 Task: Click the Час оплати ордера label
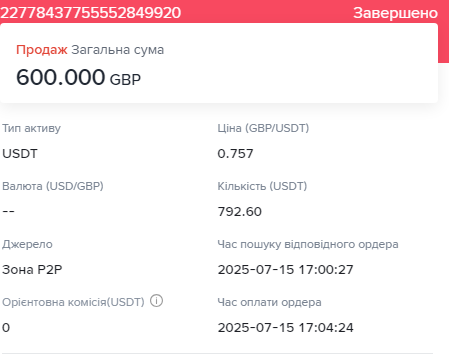269,302
